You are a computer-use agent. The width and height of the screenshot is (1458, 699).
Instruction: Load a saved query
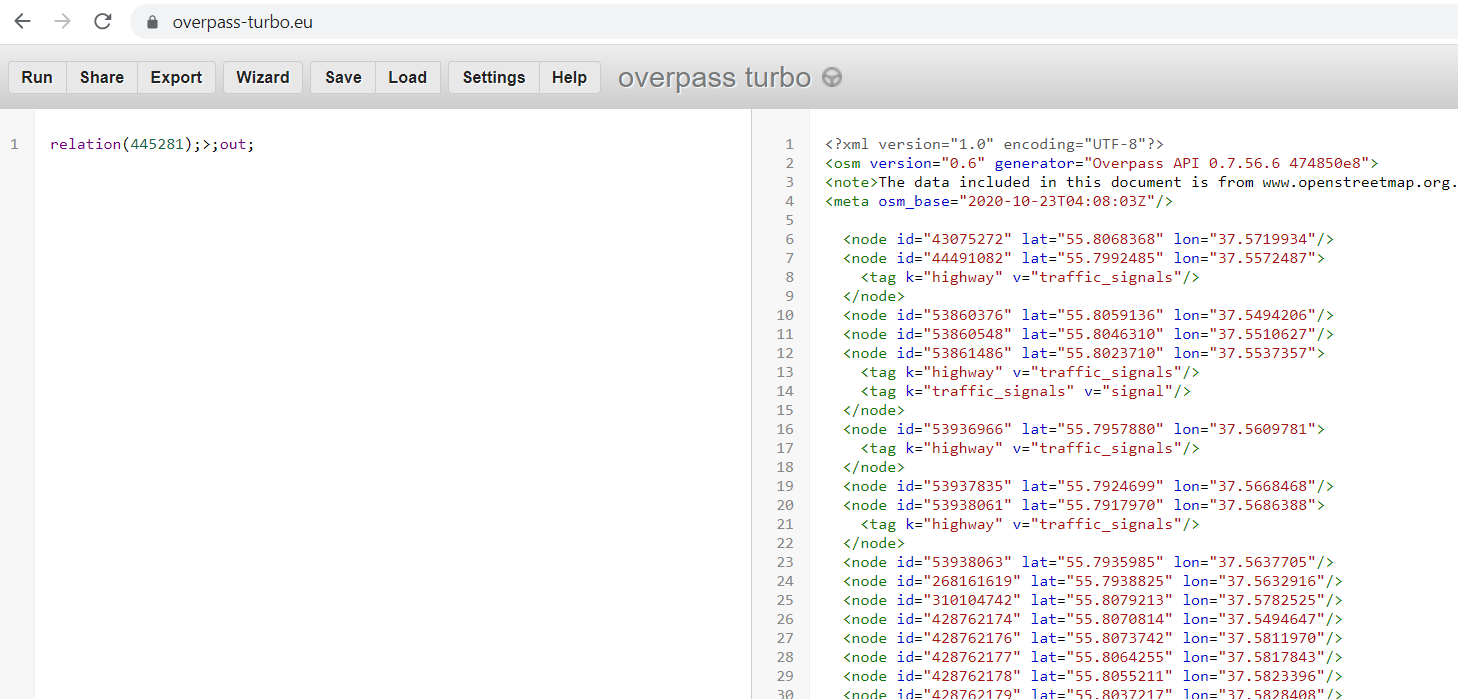click(408, 77)
